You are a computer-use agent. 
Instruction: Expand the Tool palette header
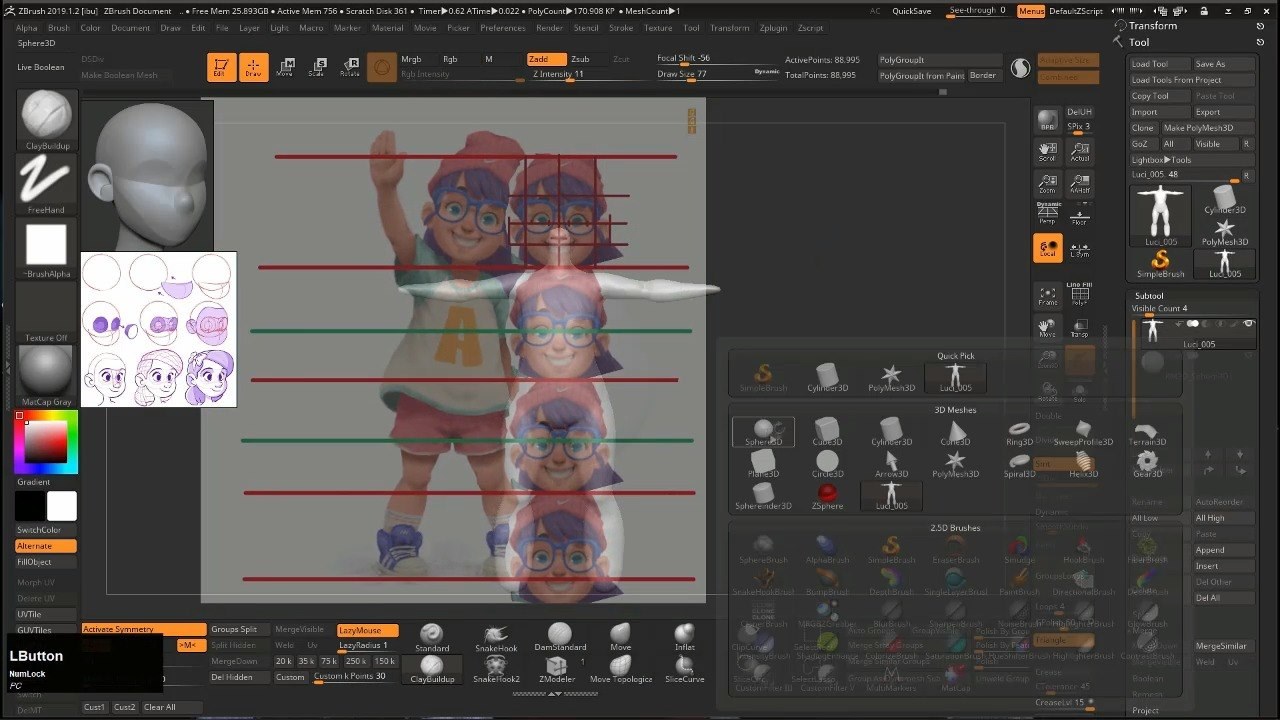click(1139, 42)
